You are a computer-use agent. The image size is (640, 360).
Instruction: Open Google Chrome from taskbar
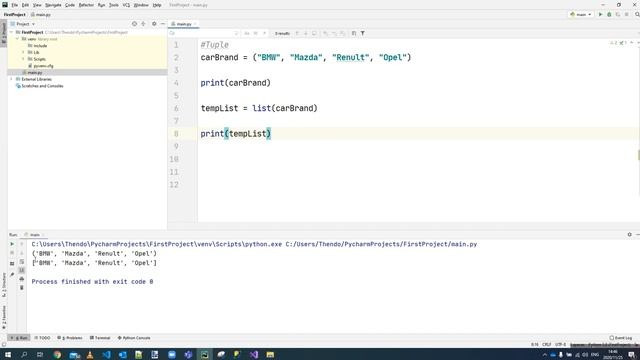point(57,355)
